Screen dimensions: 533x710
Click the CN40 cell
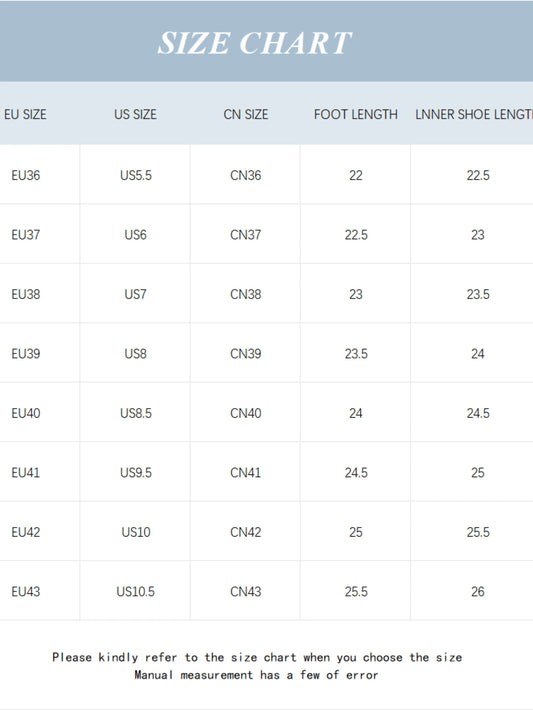point(245,413)
